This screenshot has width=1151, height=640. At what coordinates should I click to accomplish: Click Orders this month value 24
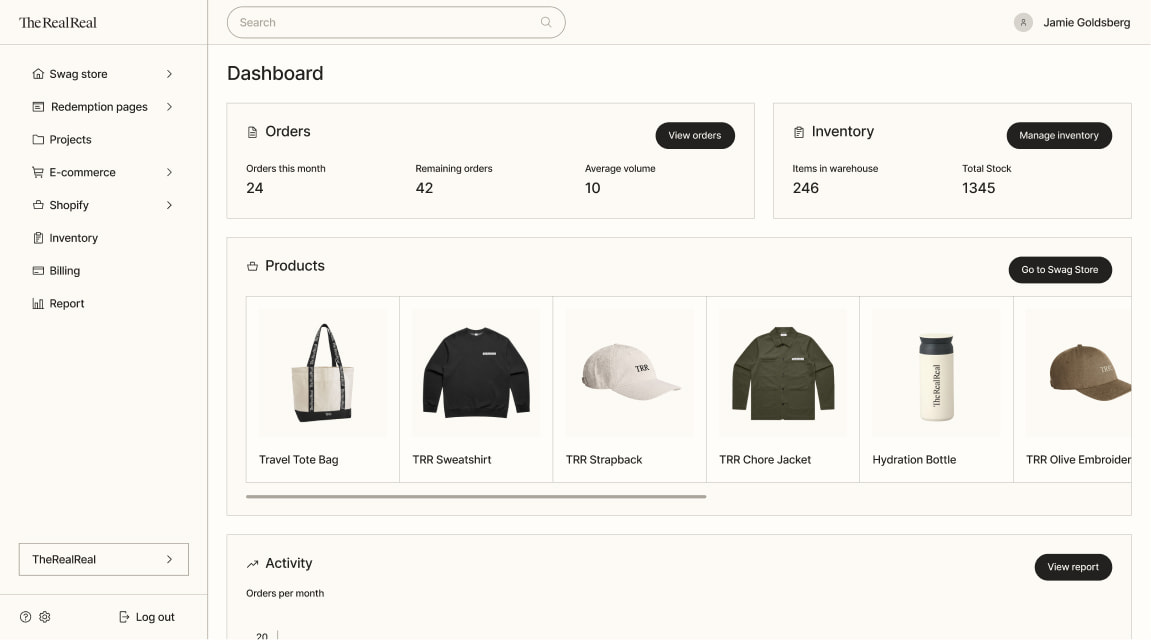click(x=255, y=189)
